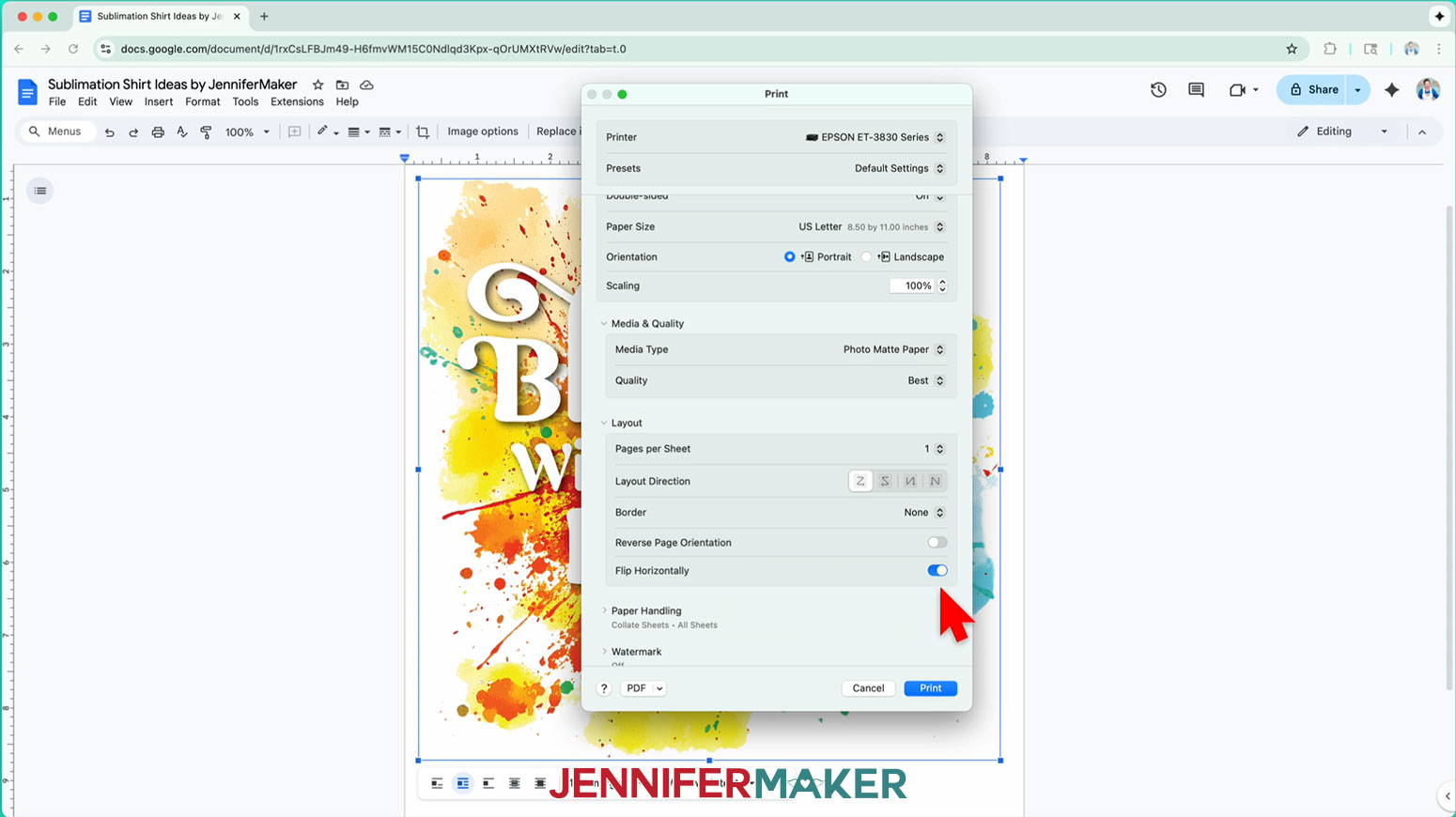The width and height of the screenshot is (1456, 817).
Task: Open the Presets dropdown
Action: coord(900,169)
